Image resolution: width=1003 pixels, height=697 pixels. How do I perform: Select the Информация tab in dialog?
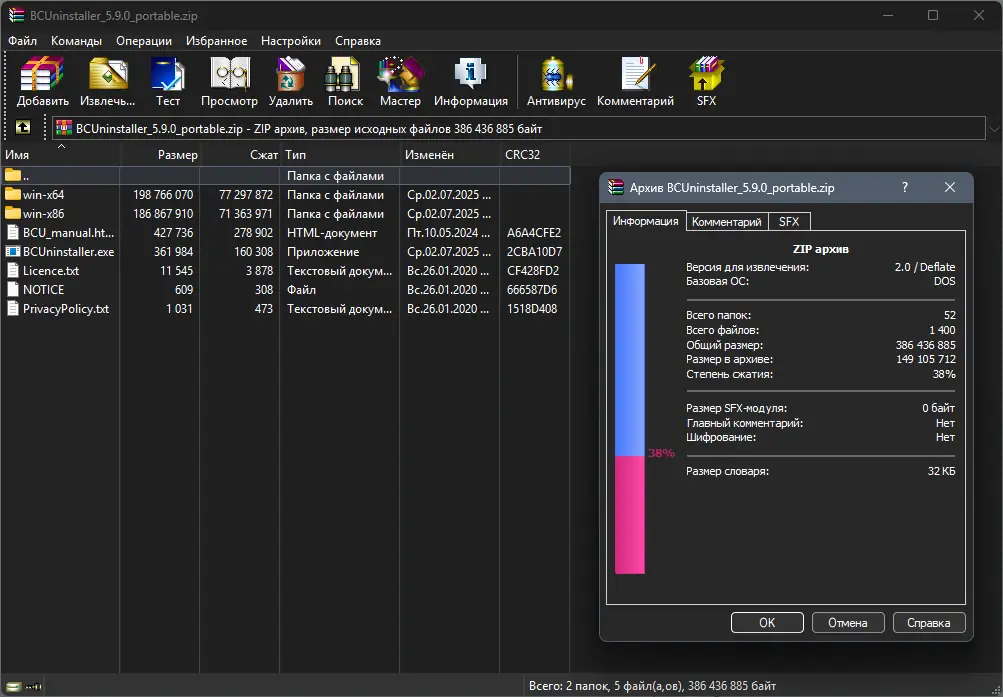coord(645,221)
